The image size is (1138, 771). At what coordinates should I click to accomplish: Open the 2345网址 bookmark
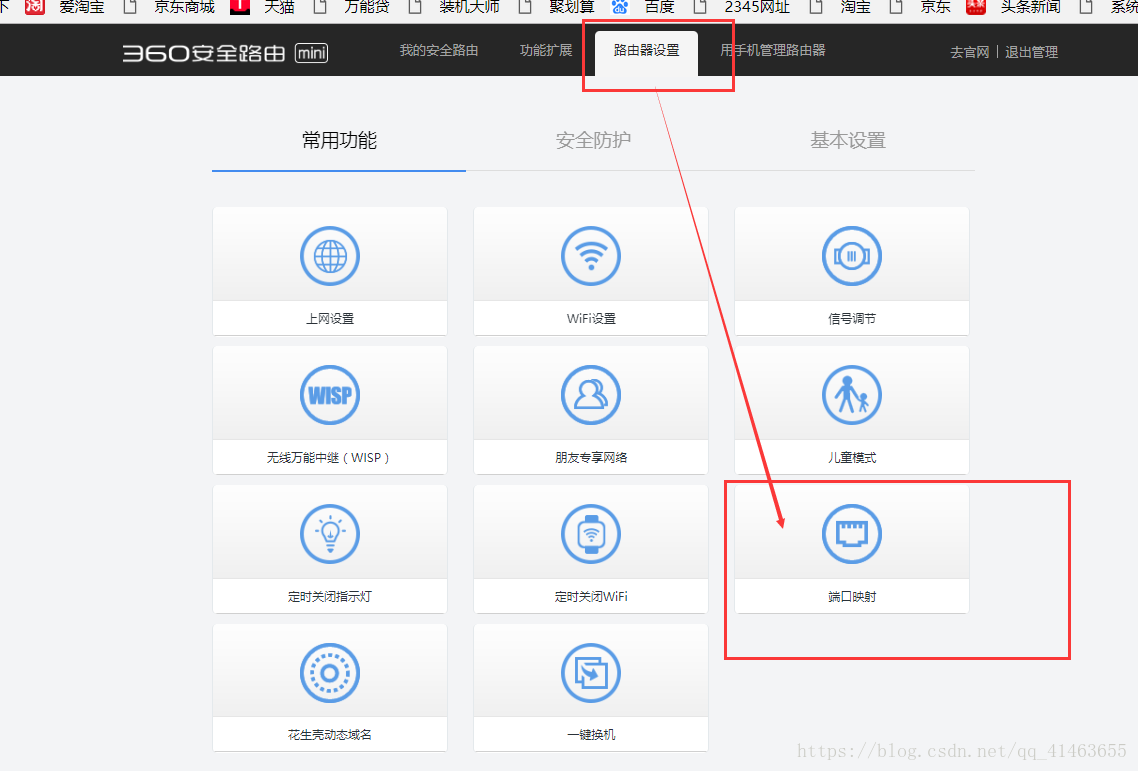757,7
